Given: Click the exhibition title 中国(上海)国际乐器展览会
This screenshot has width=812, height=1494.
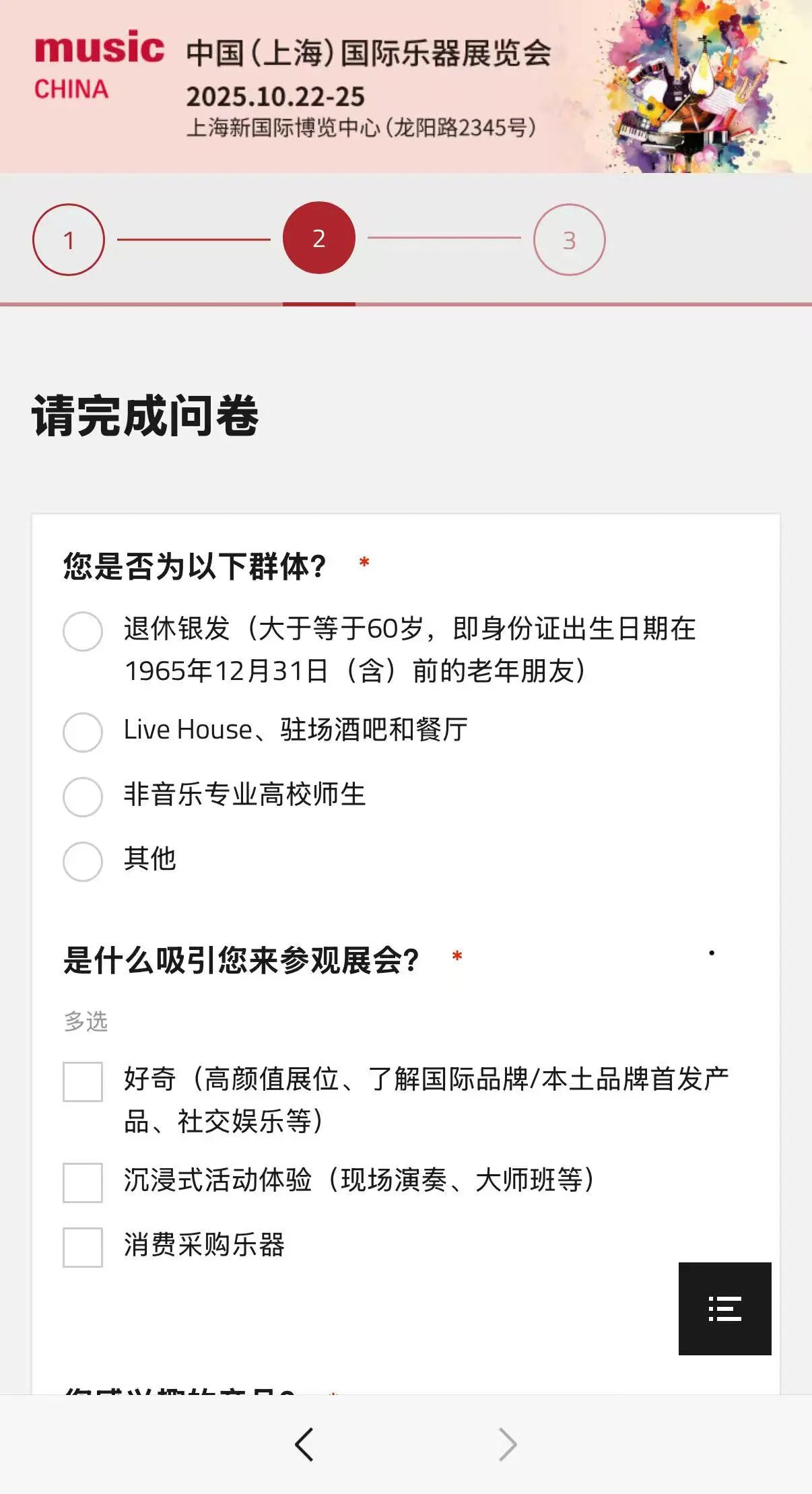Looking at the screenshot, I should point(368,53).
